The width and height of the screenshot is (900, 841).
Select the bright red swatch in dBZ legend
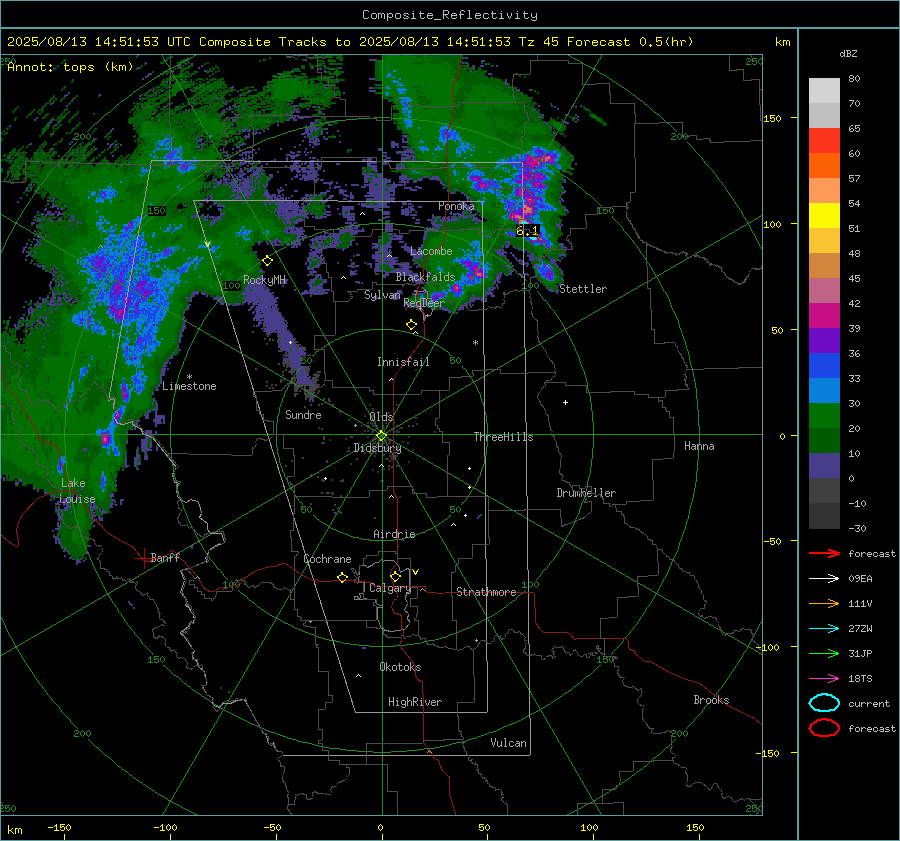(x=824, y=141)
